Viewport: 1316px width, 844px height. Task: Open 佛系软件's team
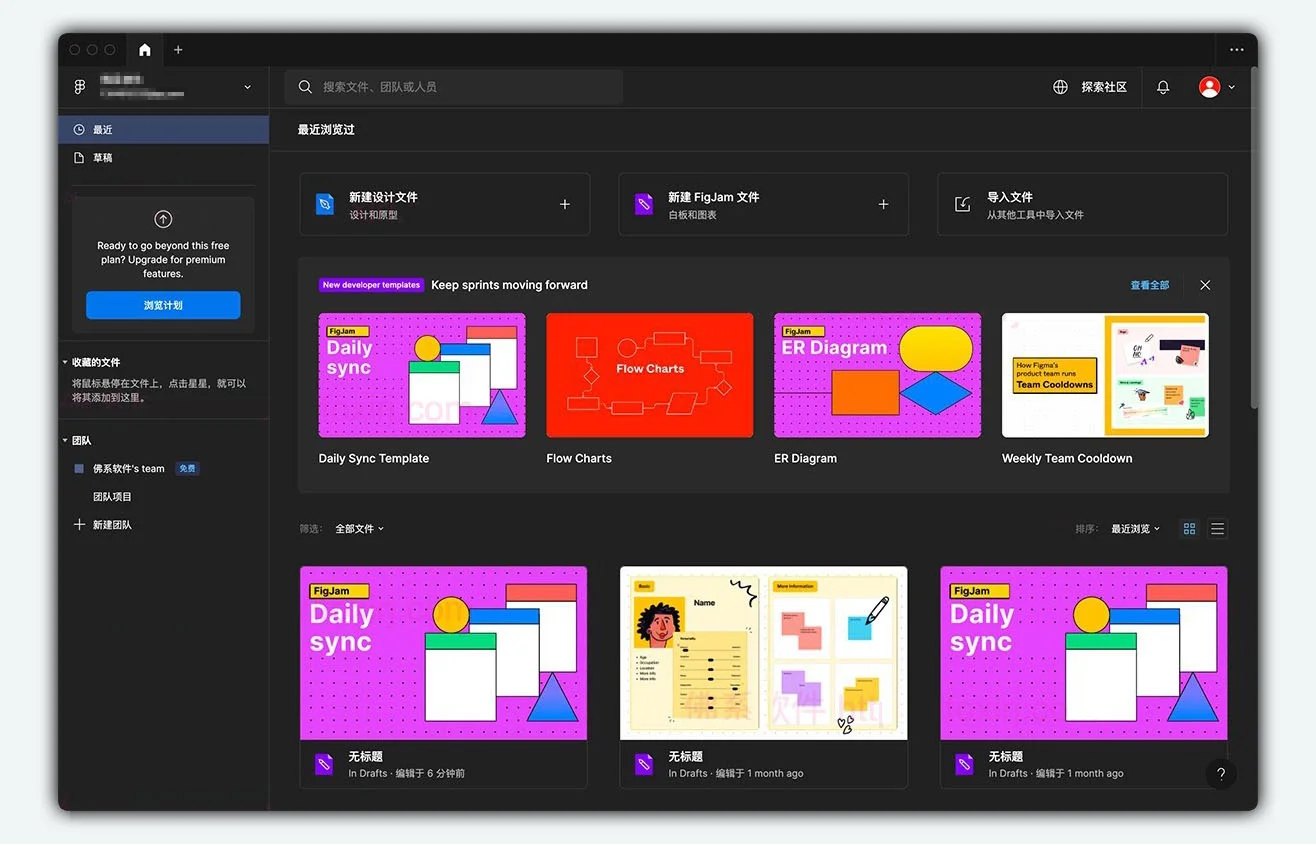point(129,468)
